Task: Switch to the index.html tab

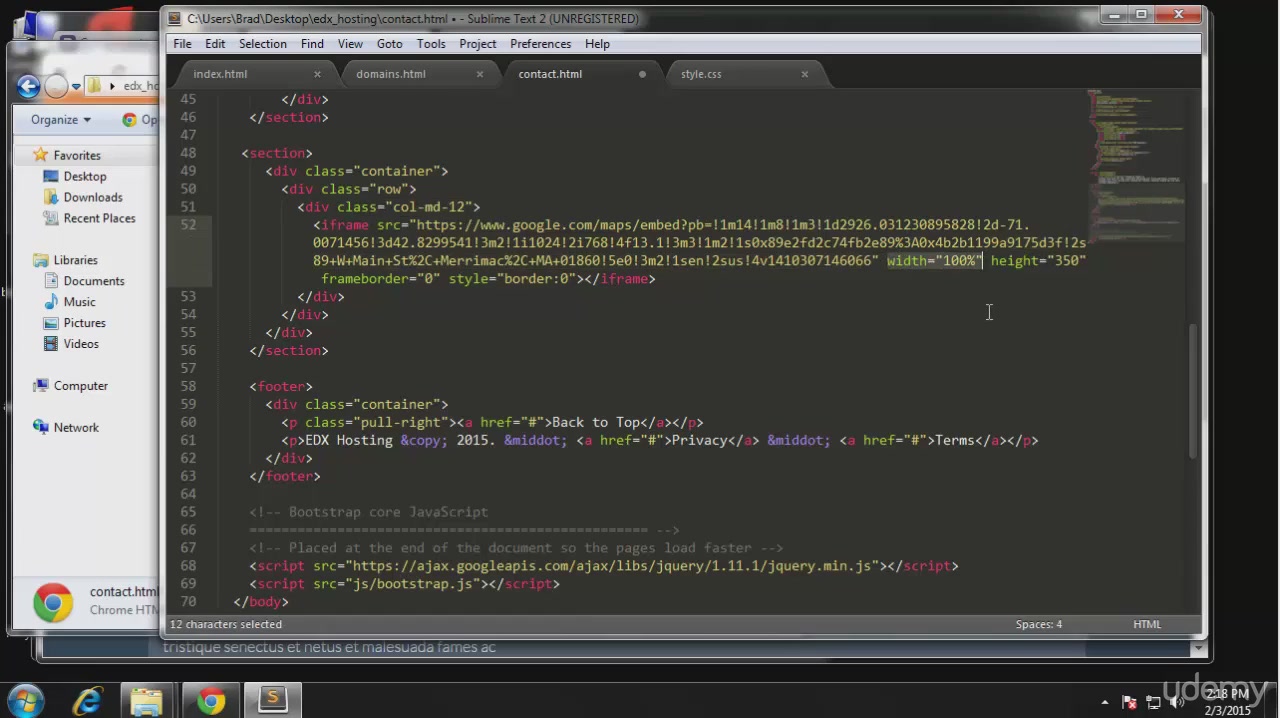Action: 220,74
